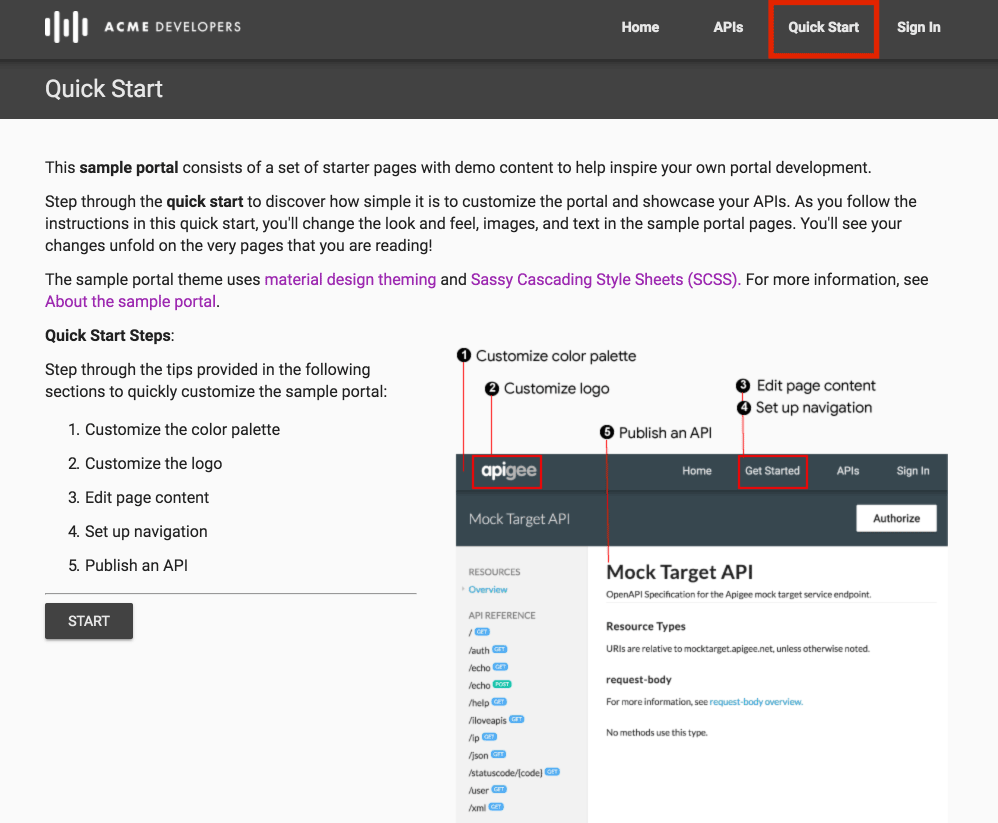Click the GET badge beside /iloveapis
This screenshot has width=998, height=823.
(517, 719)
